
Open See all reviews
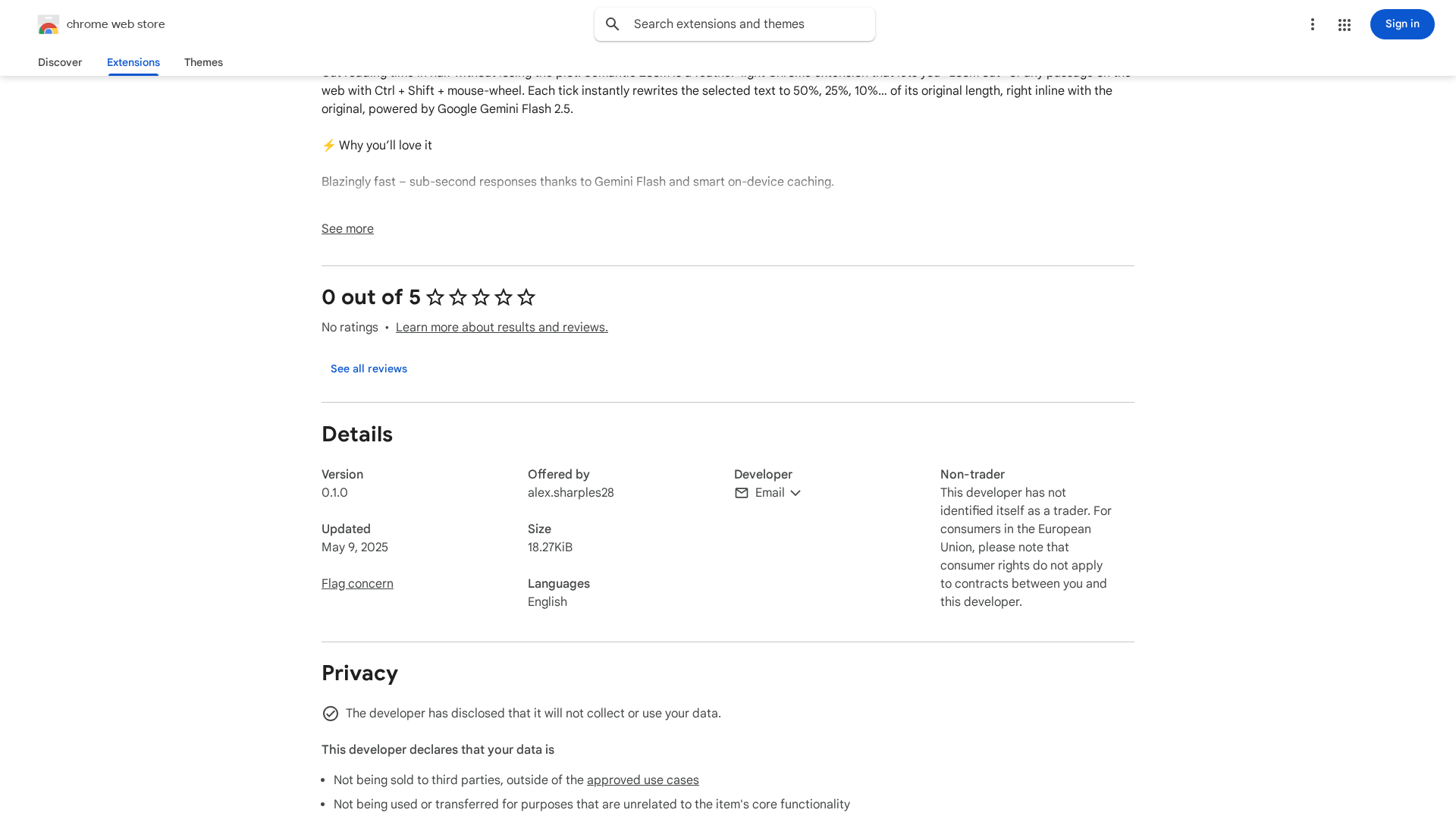[x=369, y=369]
